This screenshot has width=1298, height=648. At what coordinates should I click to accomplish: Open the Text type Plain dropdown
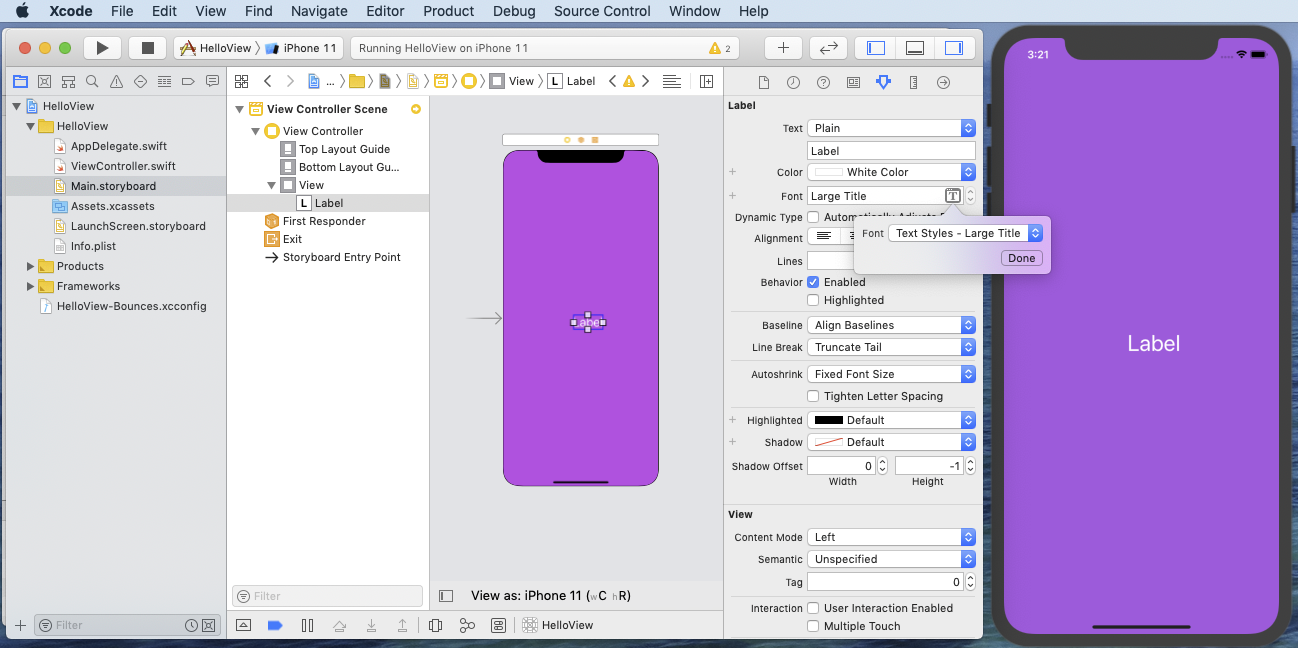pyautogui.click(x=891, y=128)
